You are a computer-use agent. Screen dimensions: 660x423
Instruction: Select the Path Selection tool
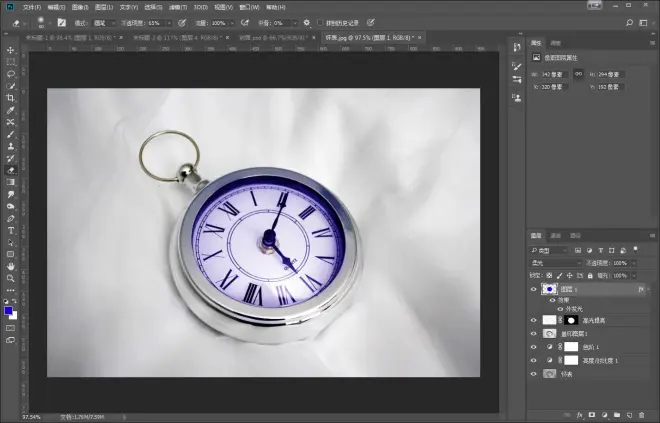[11, 242]
